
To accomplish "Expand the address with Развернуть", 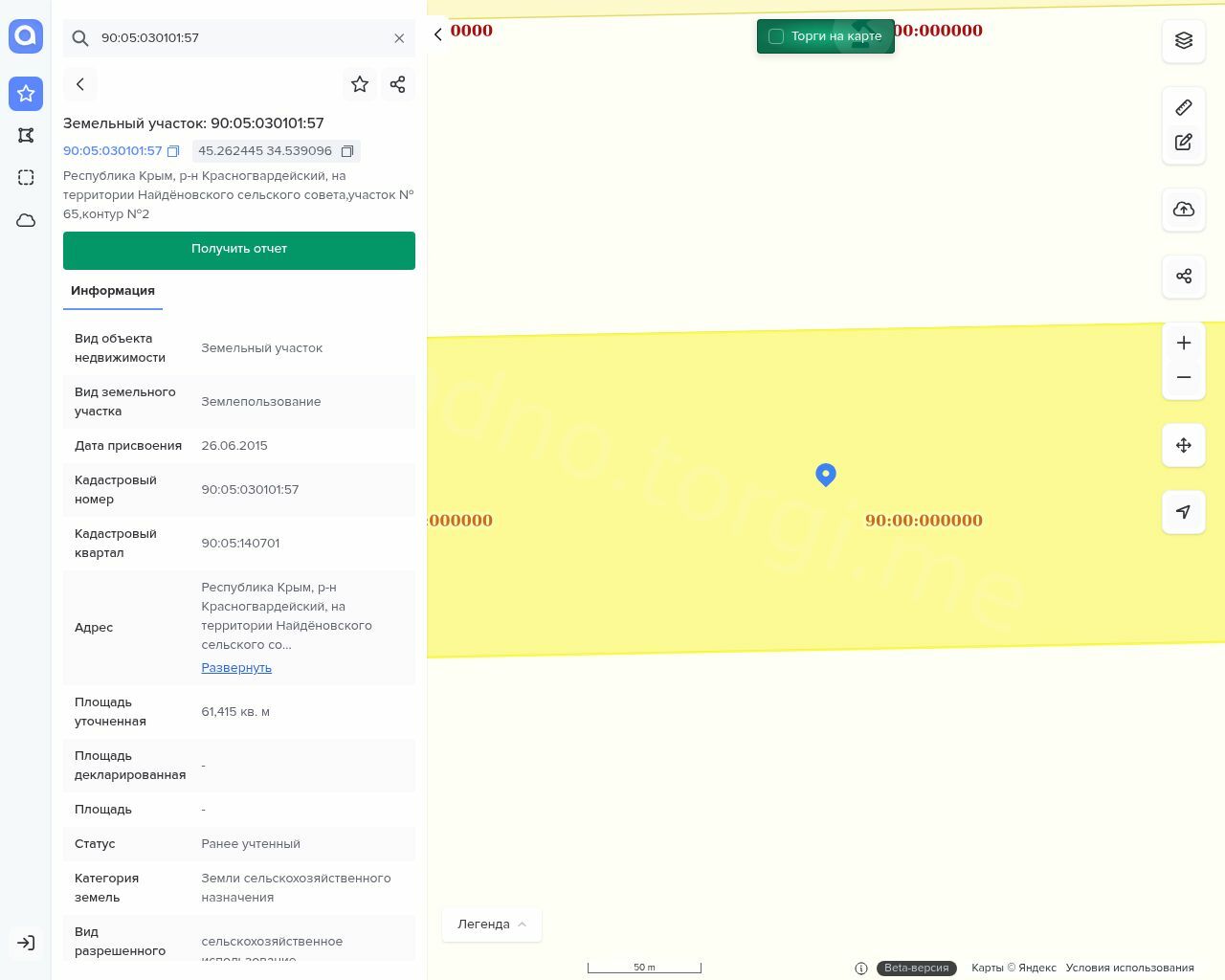I will 236,668.
